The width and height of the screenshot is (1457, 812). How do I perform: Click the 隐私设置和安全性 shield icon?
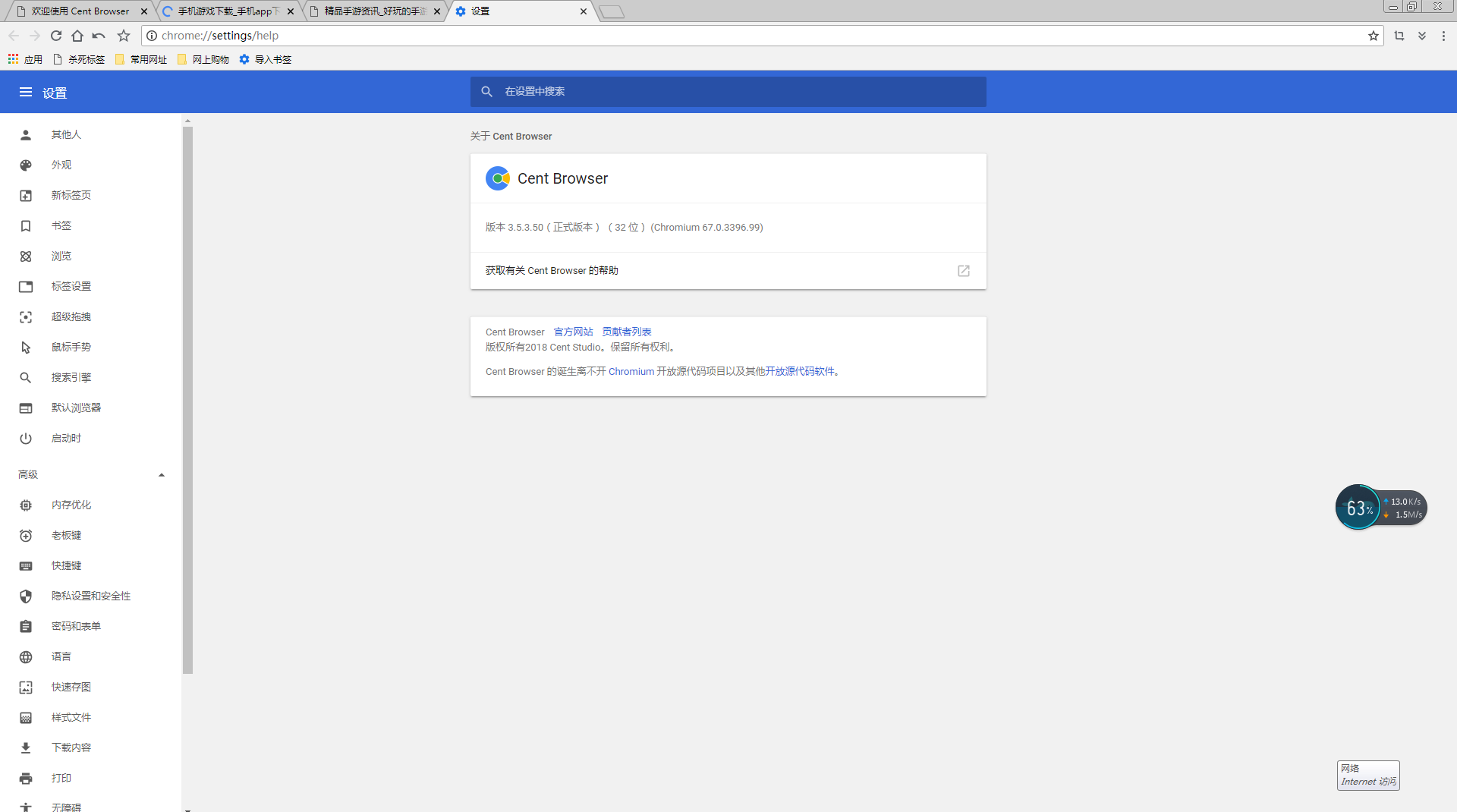point(26,596)
